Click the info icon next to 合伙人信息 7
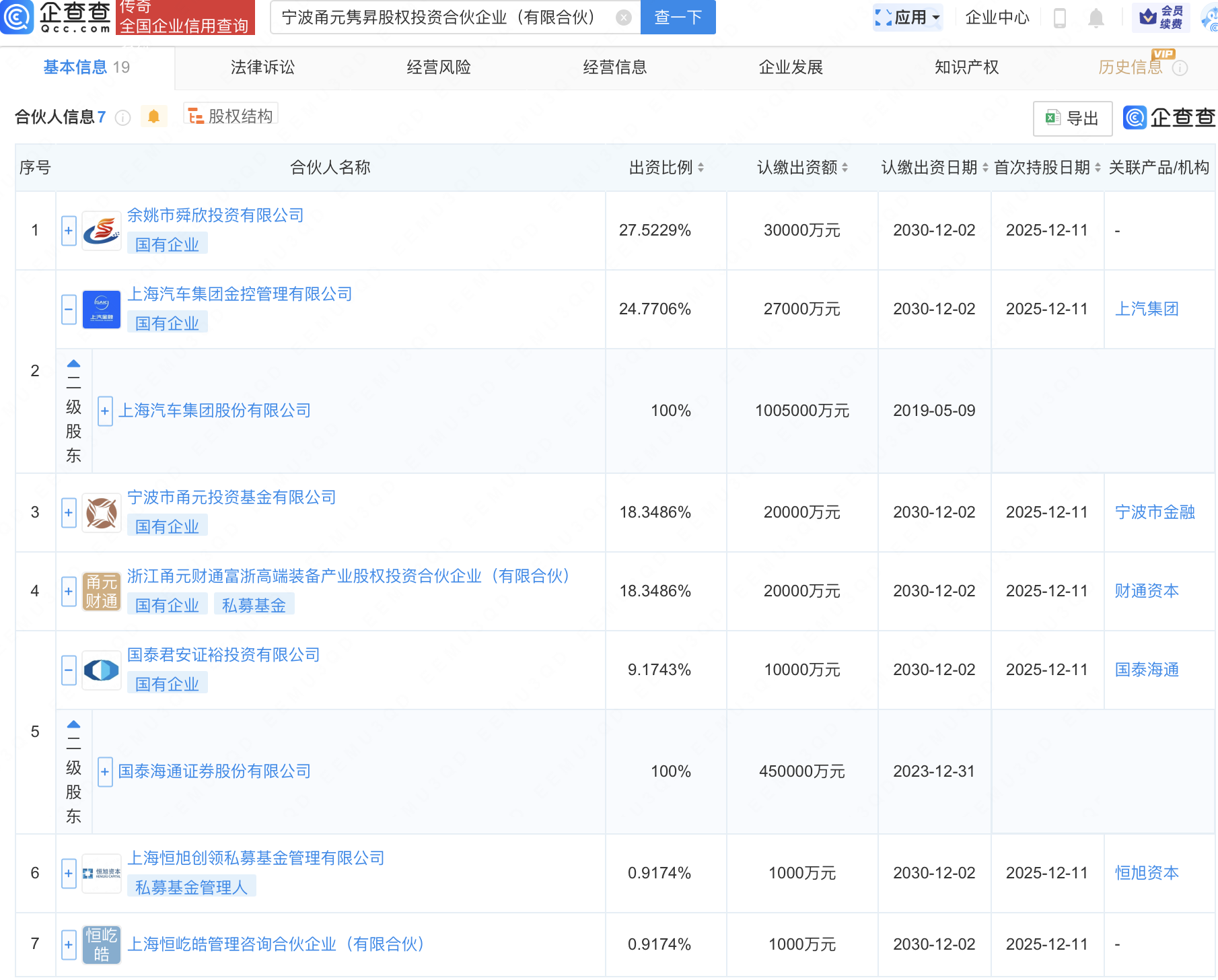 (x=122, y=118)
